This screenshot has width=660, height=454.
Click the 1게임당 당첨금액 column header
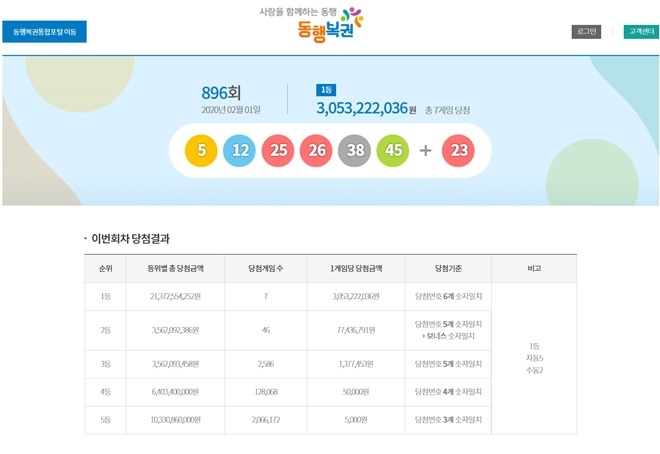[x=356, y=268]
